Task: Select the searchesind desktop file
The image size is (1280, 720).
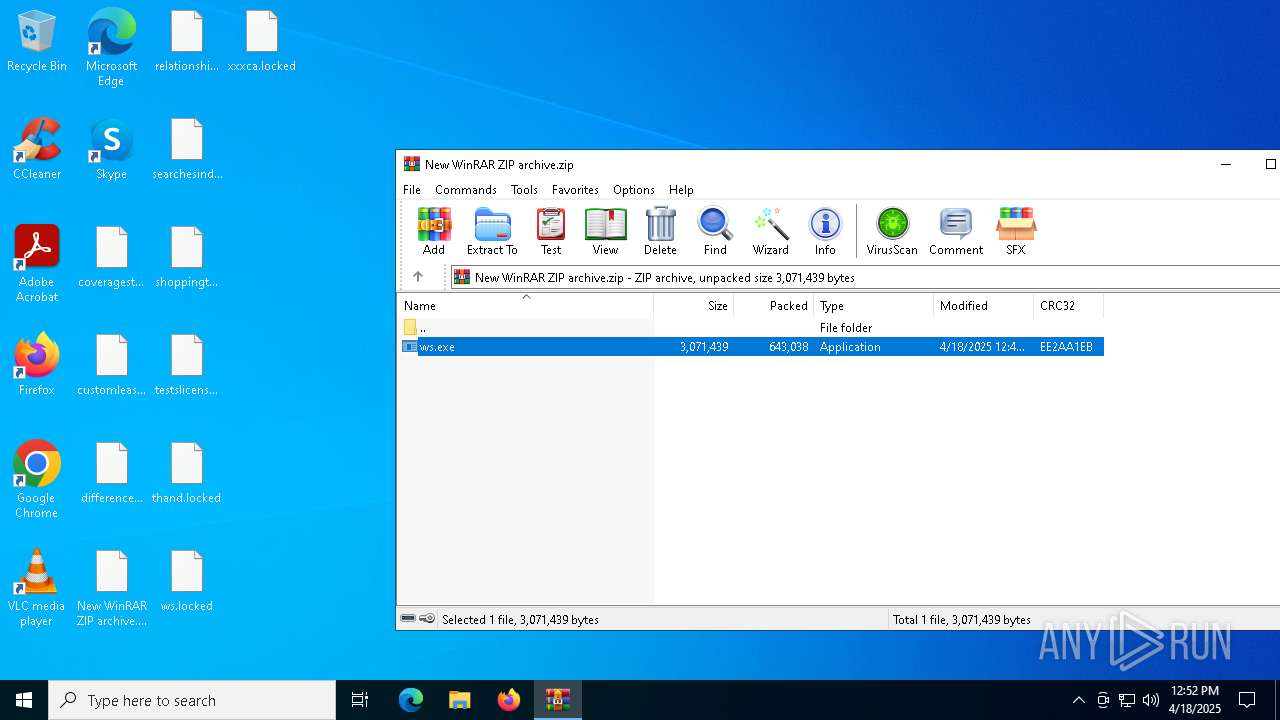Action: 187,150
